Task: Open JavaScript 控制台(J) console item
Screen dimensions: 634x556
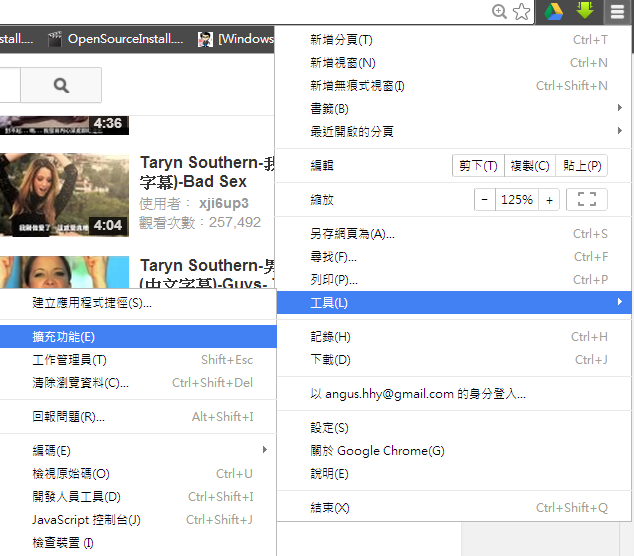Action: (x=138, y=520)
